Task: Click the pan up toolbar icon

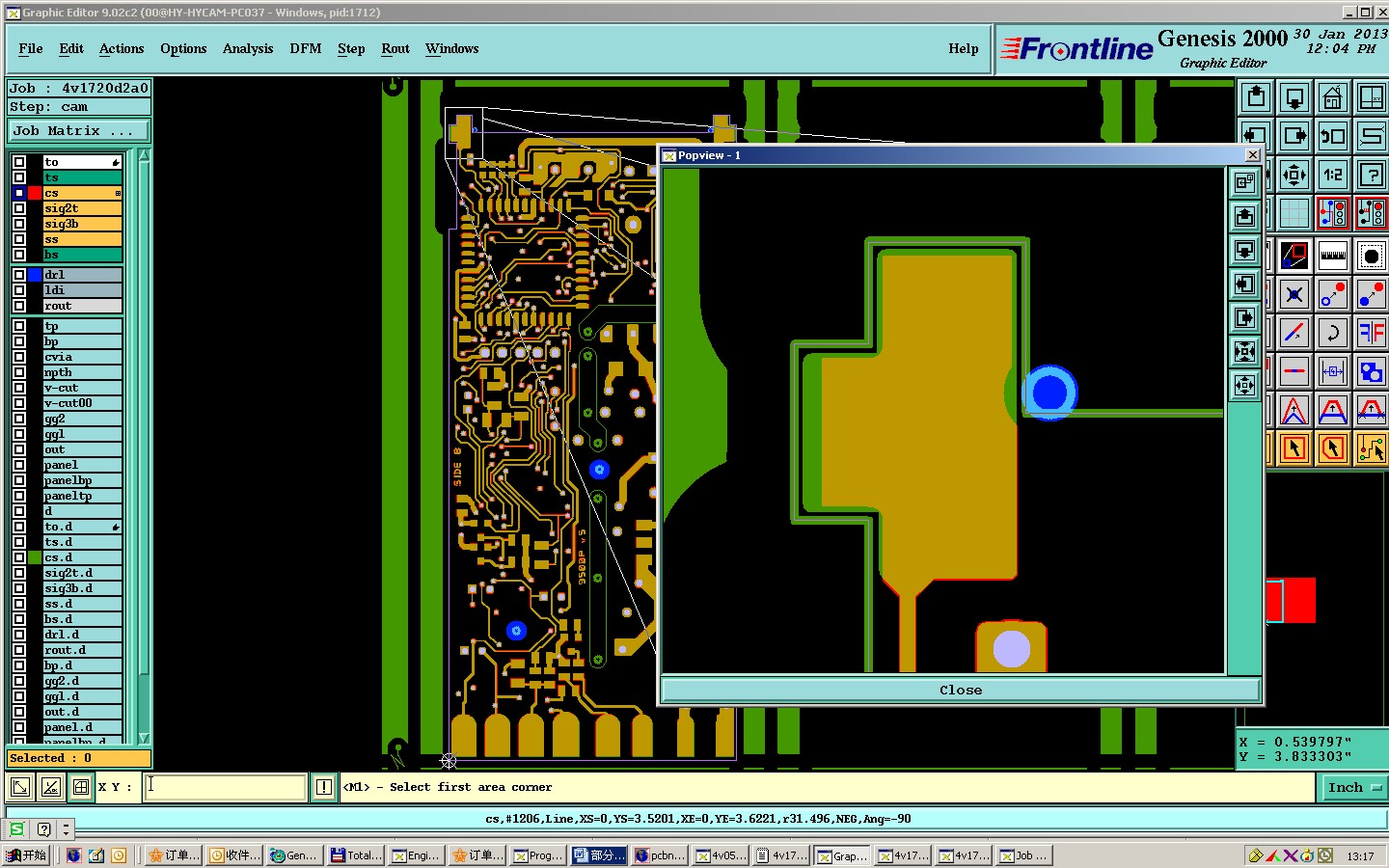Action: coord(1256,97)
